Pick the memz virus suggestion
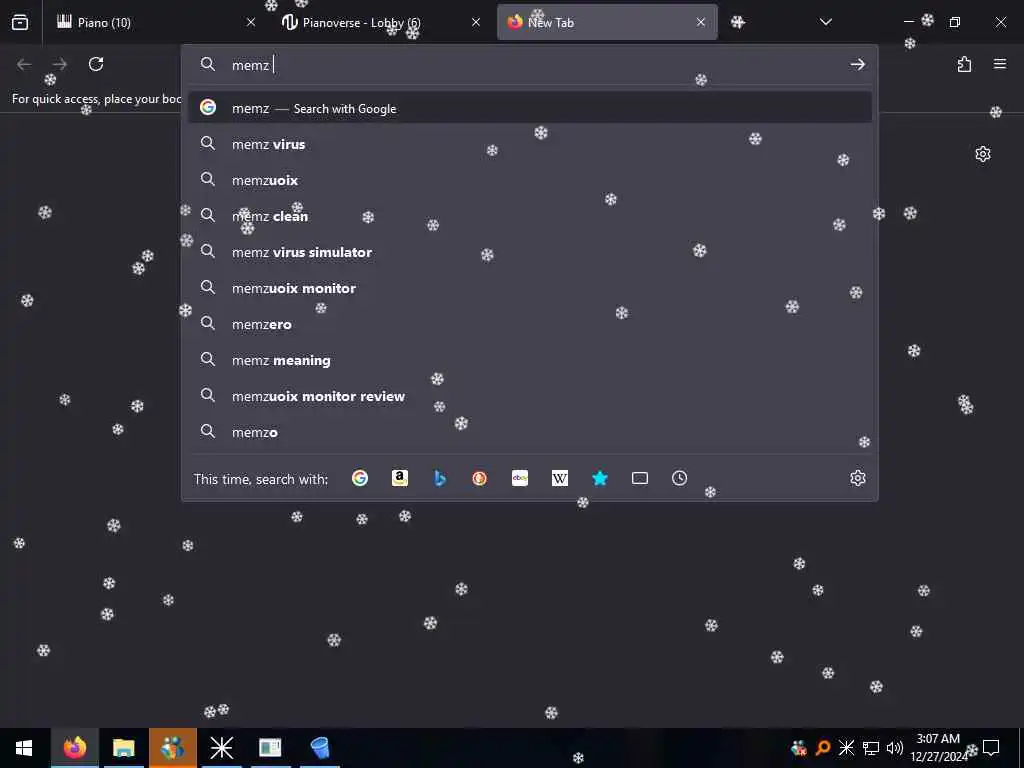1024x768 pixels. [530, 144]
